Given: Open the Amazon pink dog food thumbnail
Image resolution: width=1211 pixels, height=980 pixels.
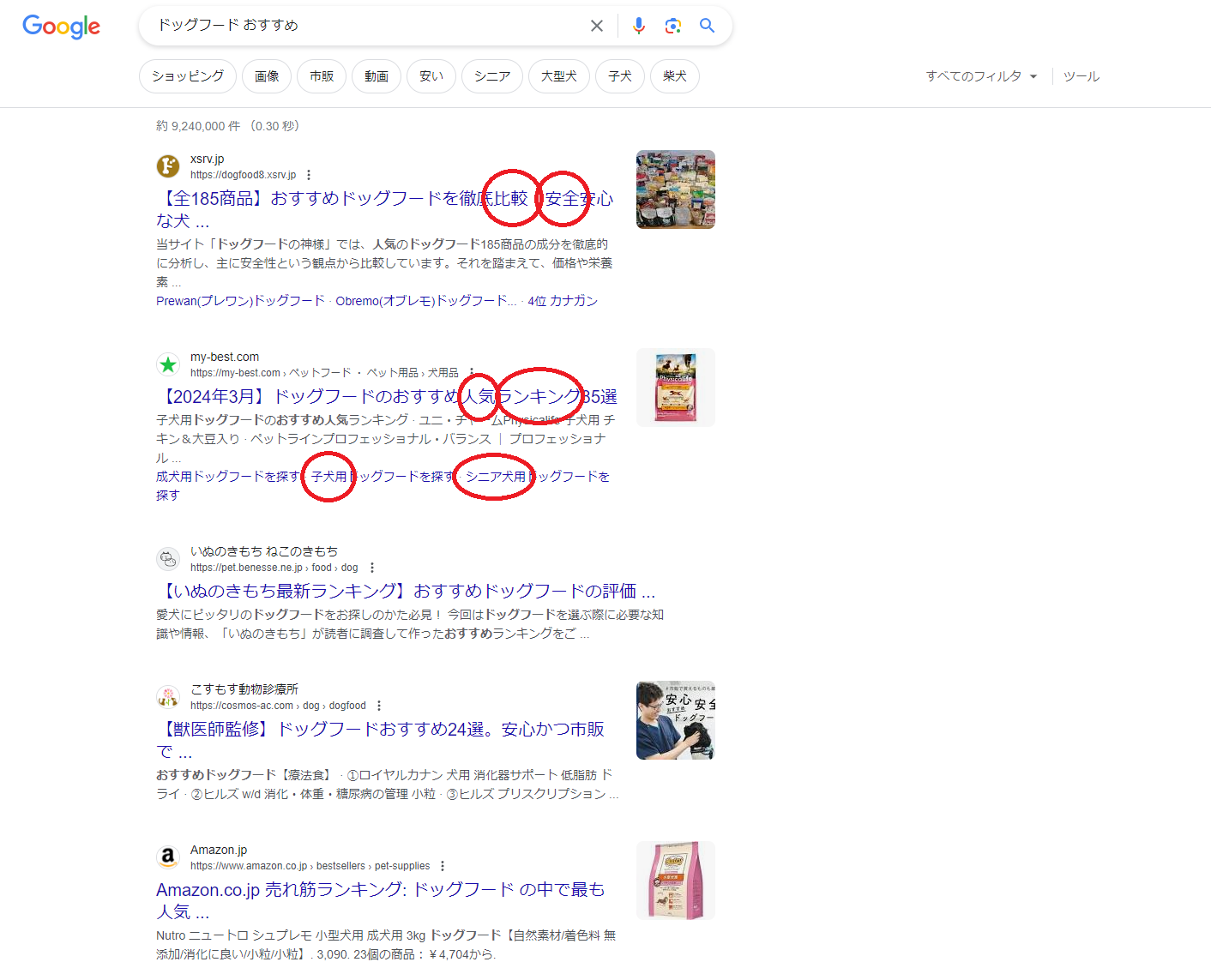Looking at the screenshot, I should (676, 881).
